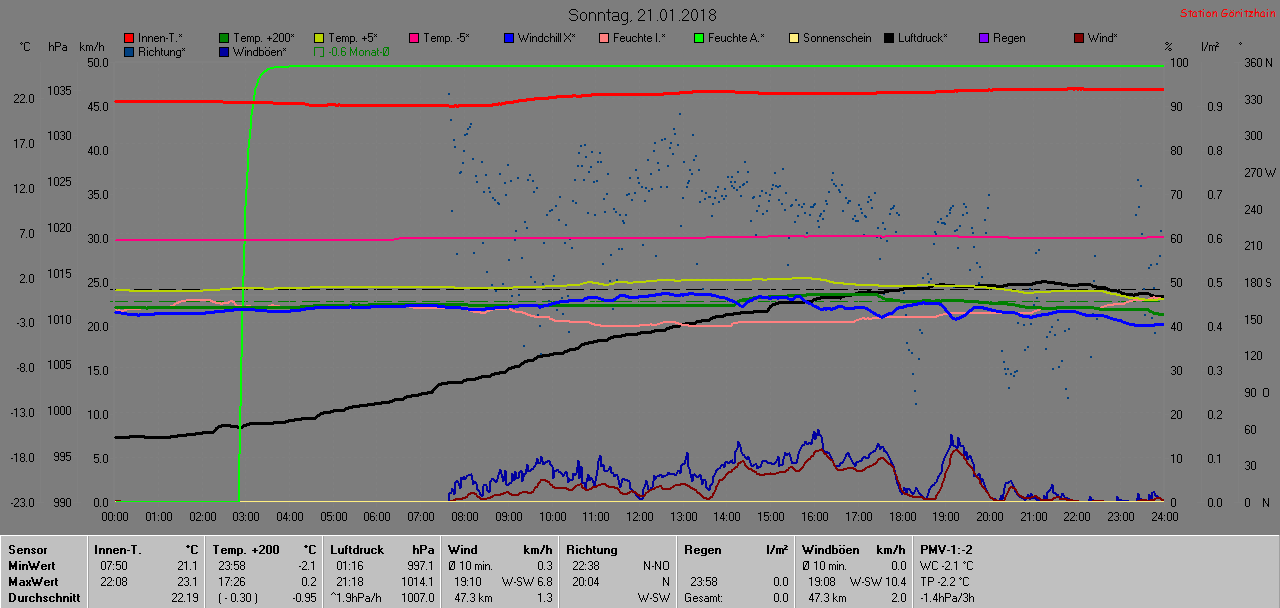Click the yellow-green Temp. +5 legend square
The image size is (1280, 608).
pos(320,38)
